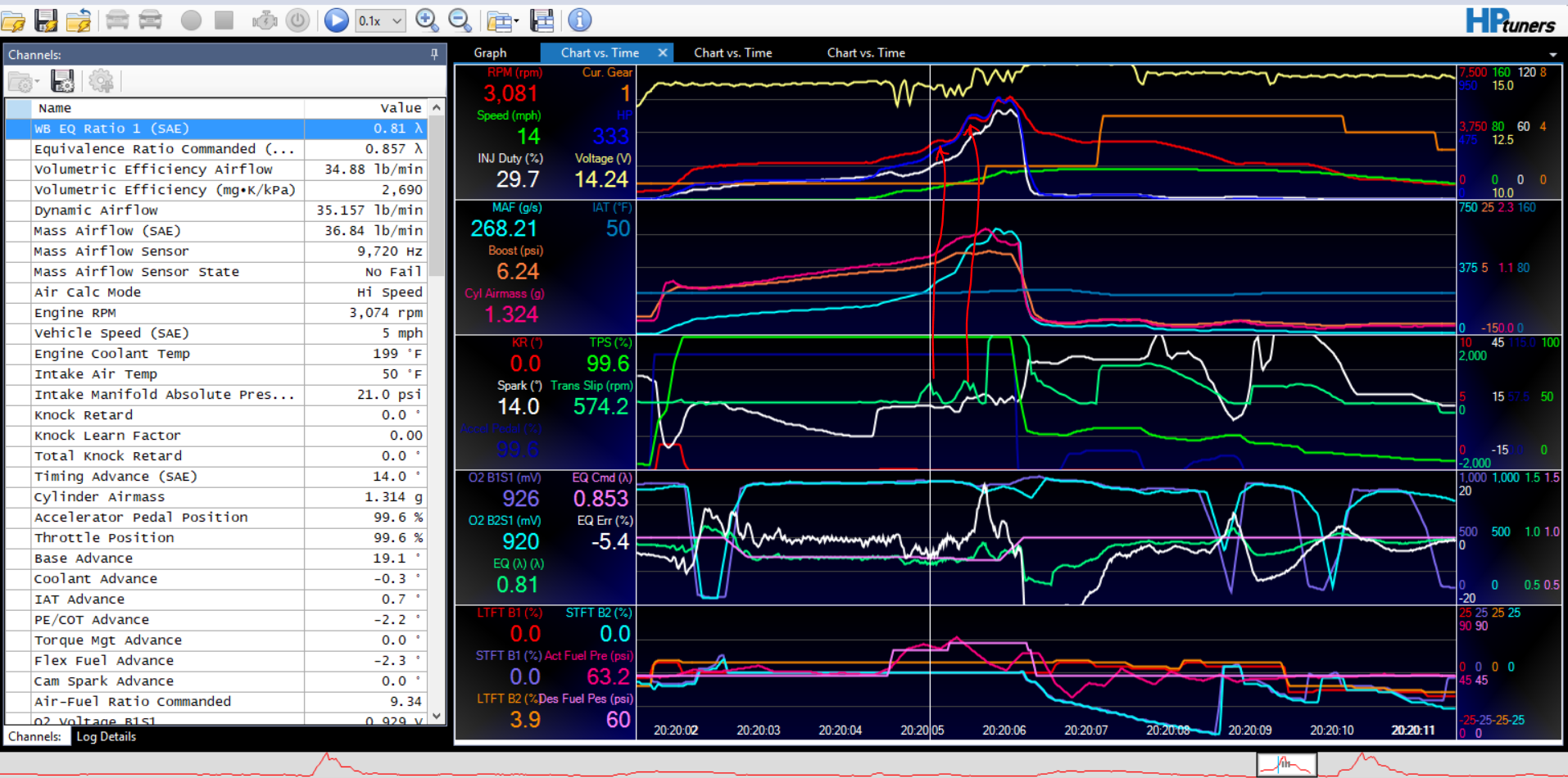1568x778 pixels.
Task: Toggle pin on the Channels panel
Action: pos(434,54)
